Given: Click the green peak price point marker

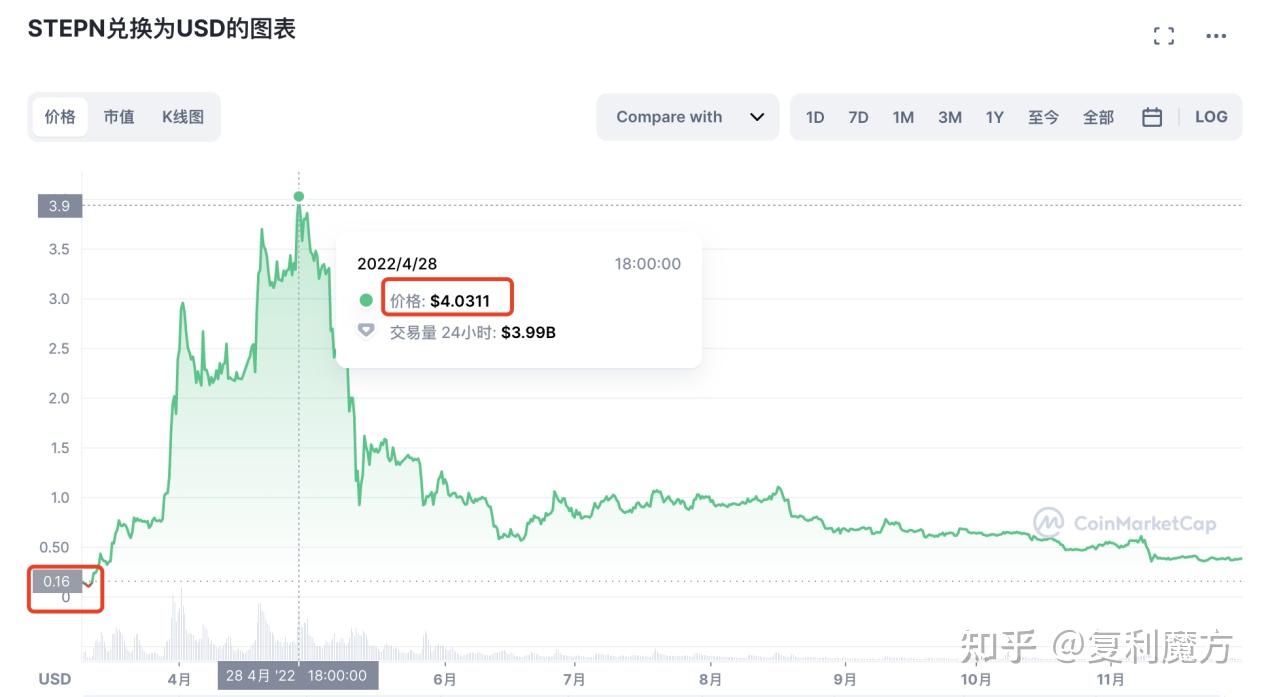Looking at the screenshot, I should pyautogui.click(x=298, y=196).
